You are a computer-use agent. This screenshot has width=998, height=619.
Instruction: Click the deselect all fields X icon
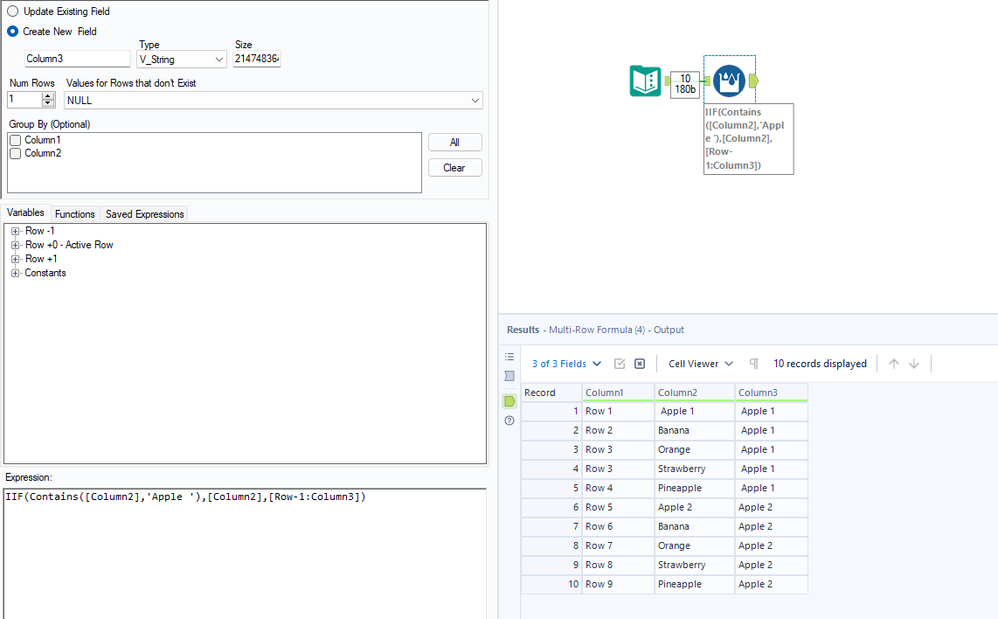coord(640,364)
